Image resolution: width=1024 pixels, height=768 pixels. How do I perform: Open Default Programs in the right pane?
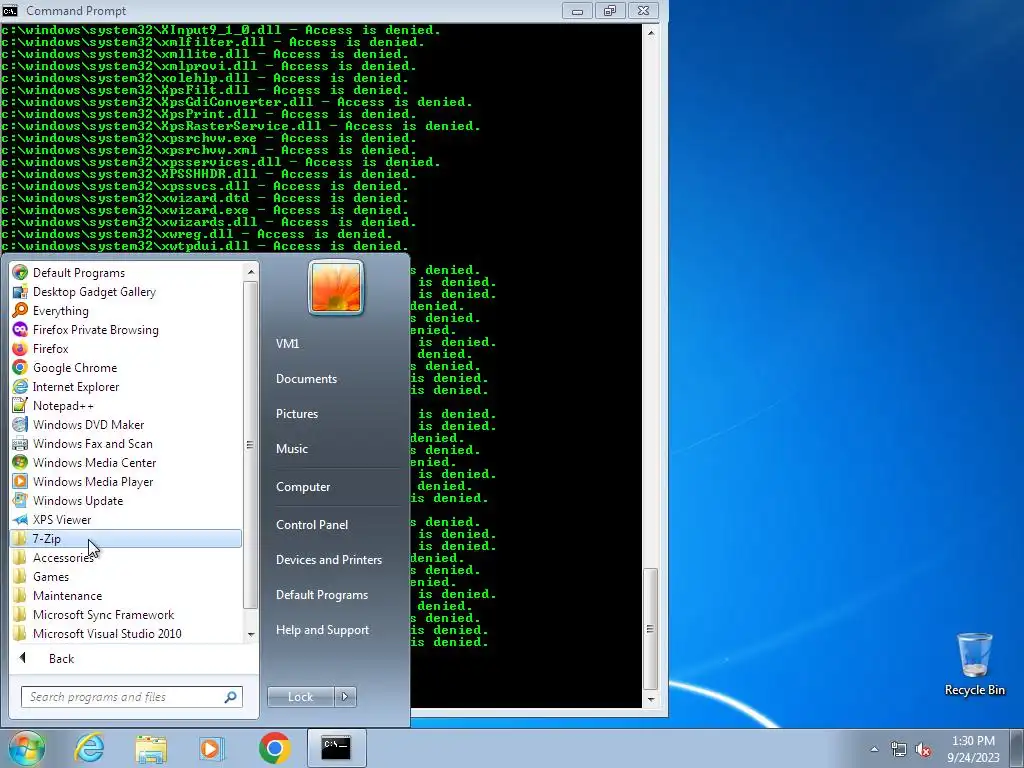pyautogui.click(x=321, y=595)
